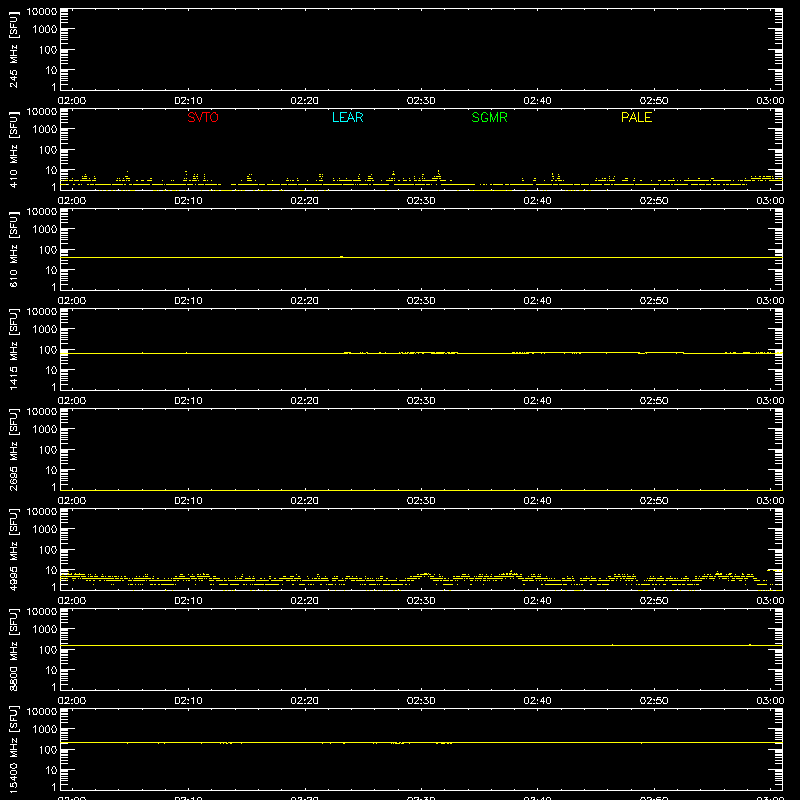Click the 02:30 time label below 245 MHz plot
Viewport: 800px width, 800px height.
point(421,101)
